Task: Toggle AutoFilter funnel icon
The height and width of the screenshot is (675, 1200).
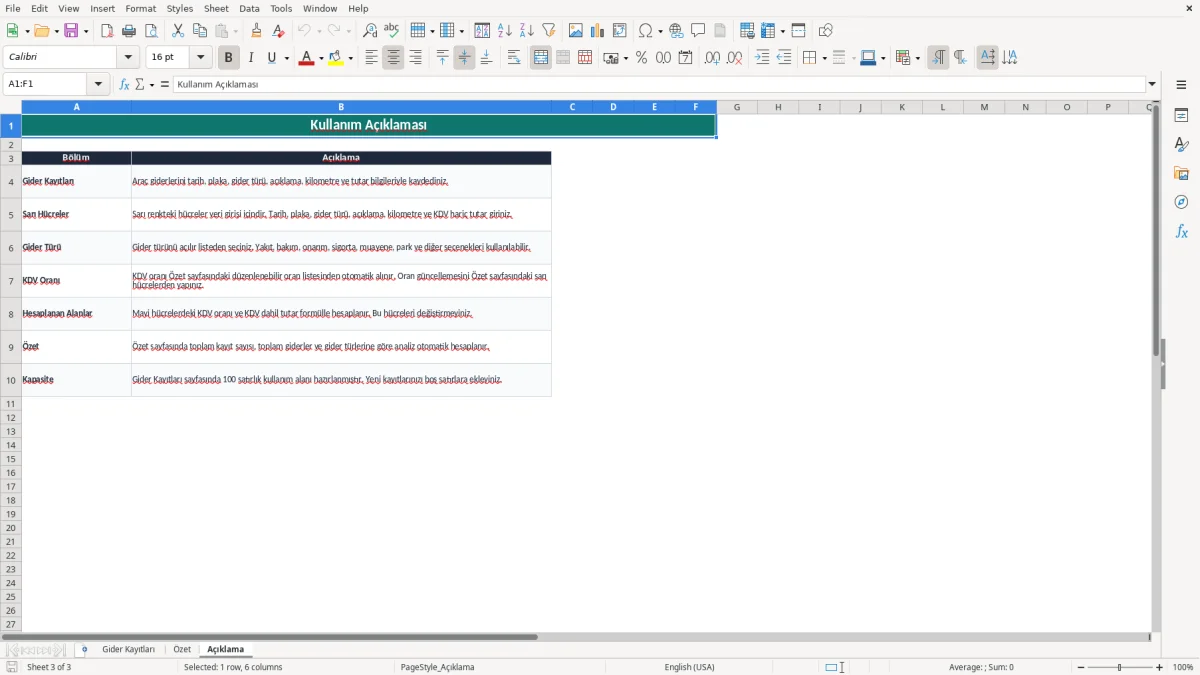Action: [x=549, y=31]
